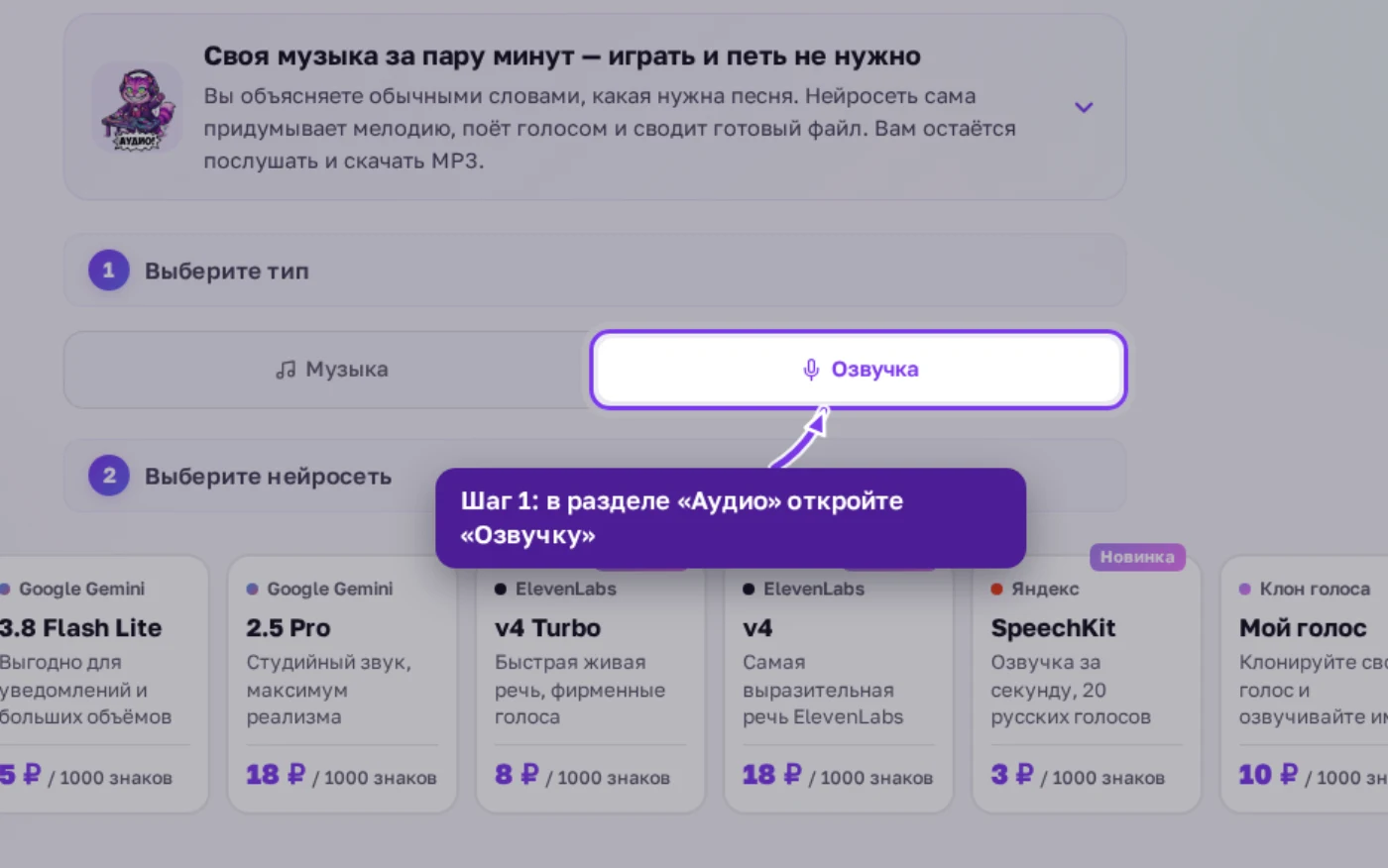Click the "Выберите нейросеть" heading
Screen dimensions: 1388x868
point(269,476)
